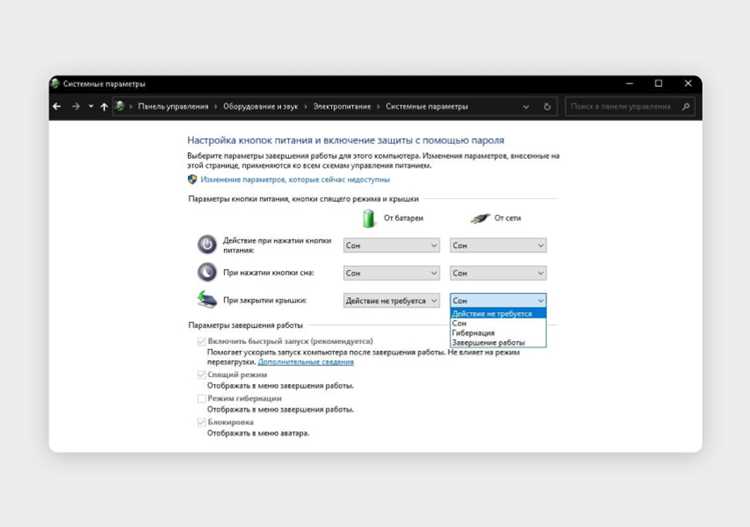Image resolution: width=750 pixels, height=527 pixels.
Task: Open the recent locations dropdown arrow
Action: (x=90, y=106)
